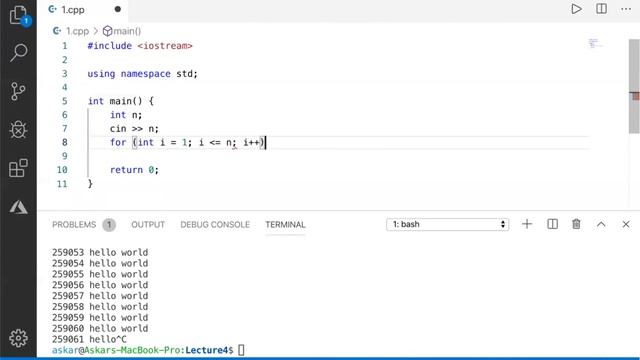
Task: Click line number 5 in the gutter
Action: pos(64,101)
